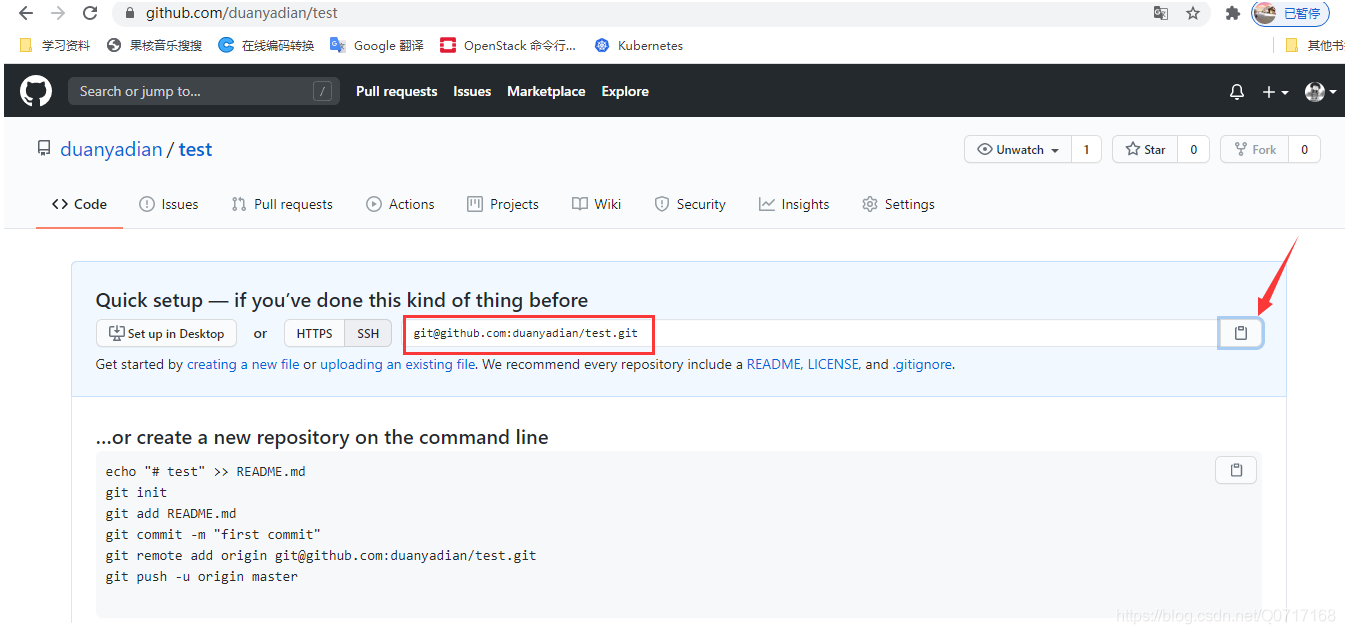Screen dimensions: 1345x634
Task: Switch to the Settings tab
Action: tap(898, 204)
